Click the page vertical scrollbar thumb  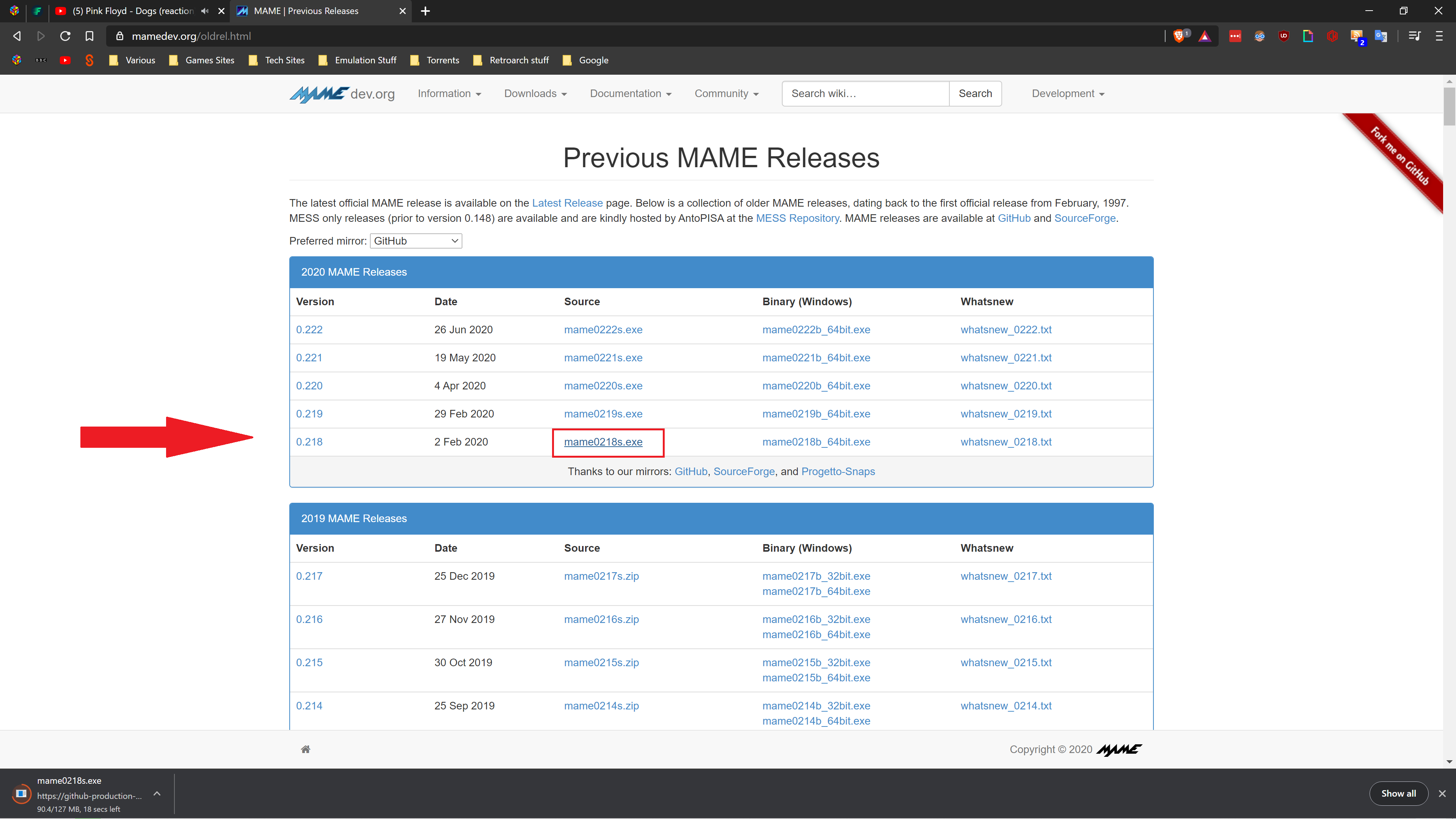point(1449,106)
